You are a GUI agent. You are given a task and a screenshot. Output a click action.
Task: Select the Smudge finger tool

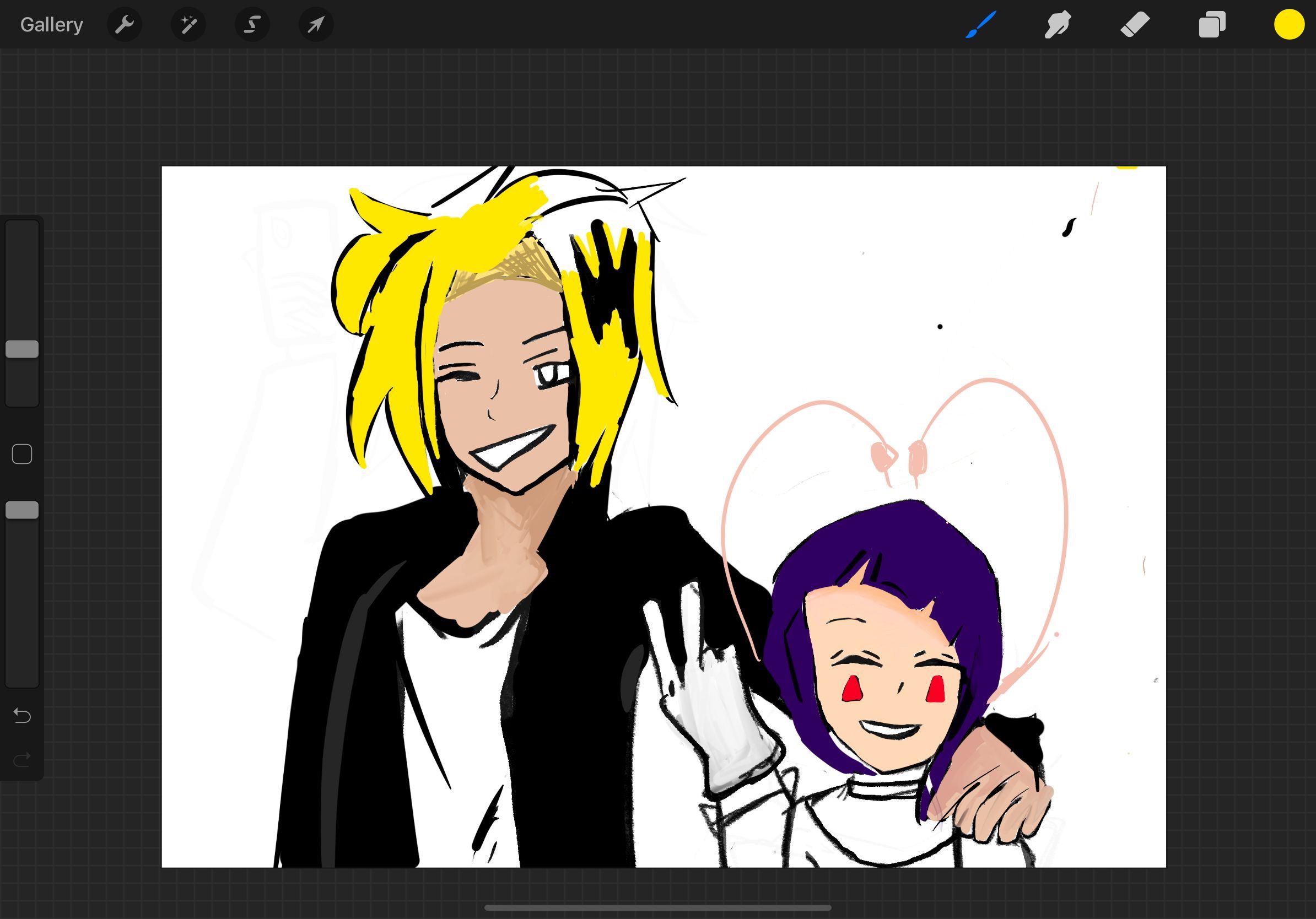[x=1058, y=25]
